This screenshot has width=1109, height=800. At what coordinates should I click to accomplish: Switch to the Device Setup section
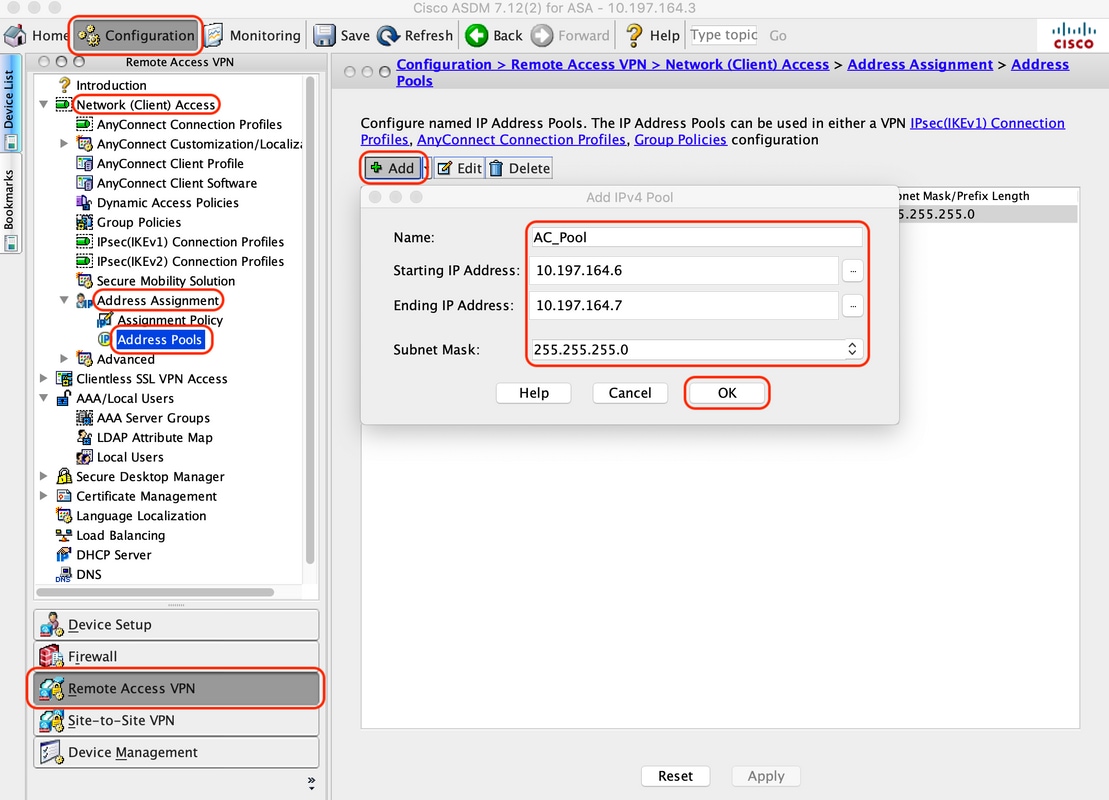(x=176, y=625)
